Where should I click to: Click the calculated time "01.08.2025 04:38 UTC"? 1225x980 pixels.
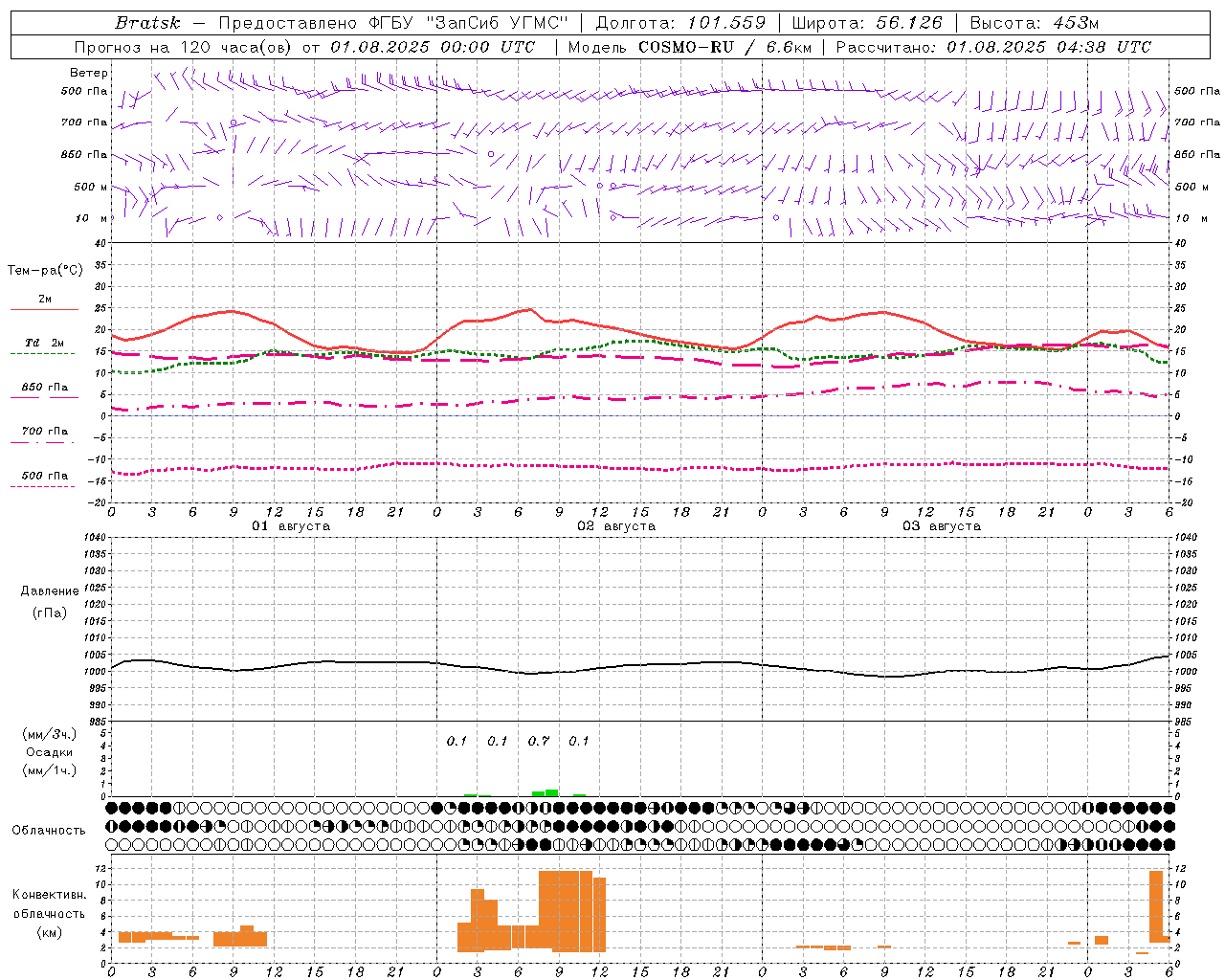click(1049, 47)
